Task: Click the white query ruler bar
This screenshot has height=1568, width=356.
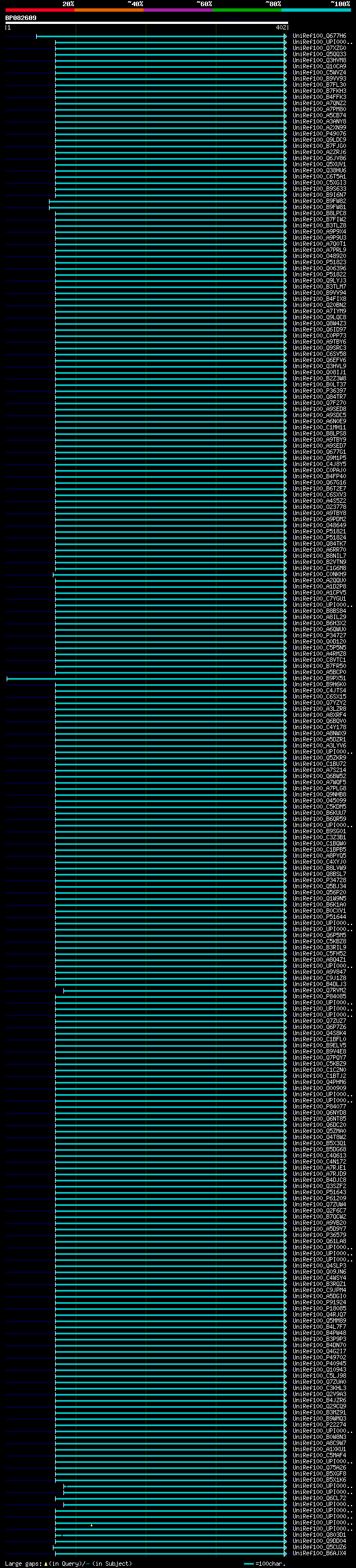Action: click(147, 22)
